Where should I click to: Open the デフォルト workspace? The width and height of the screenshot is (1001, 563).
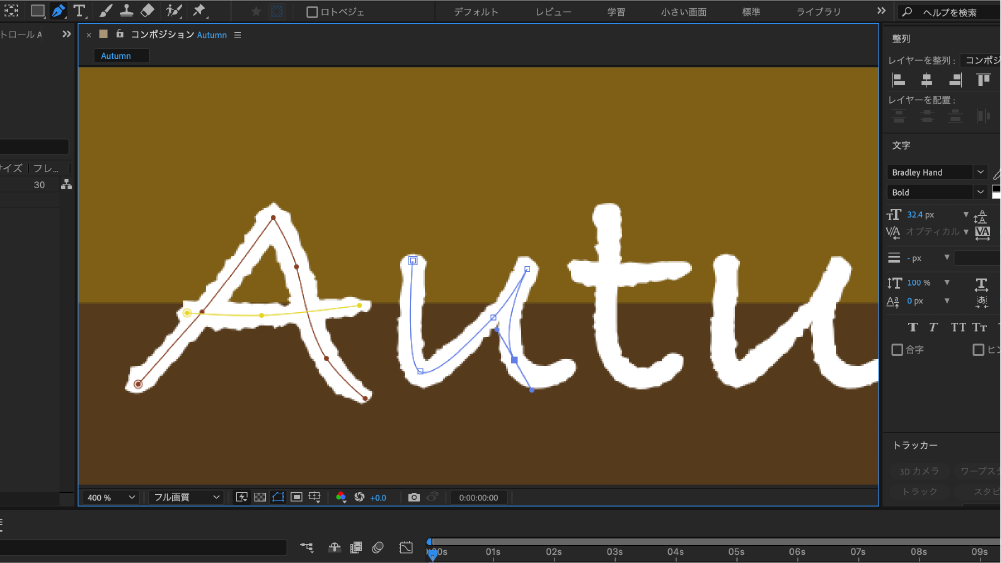(476, 12)
